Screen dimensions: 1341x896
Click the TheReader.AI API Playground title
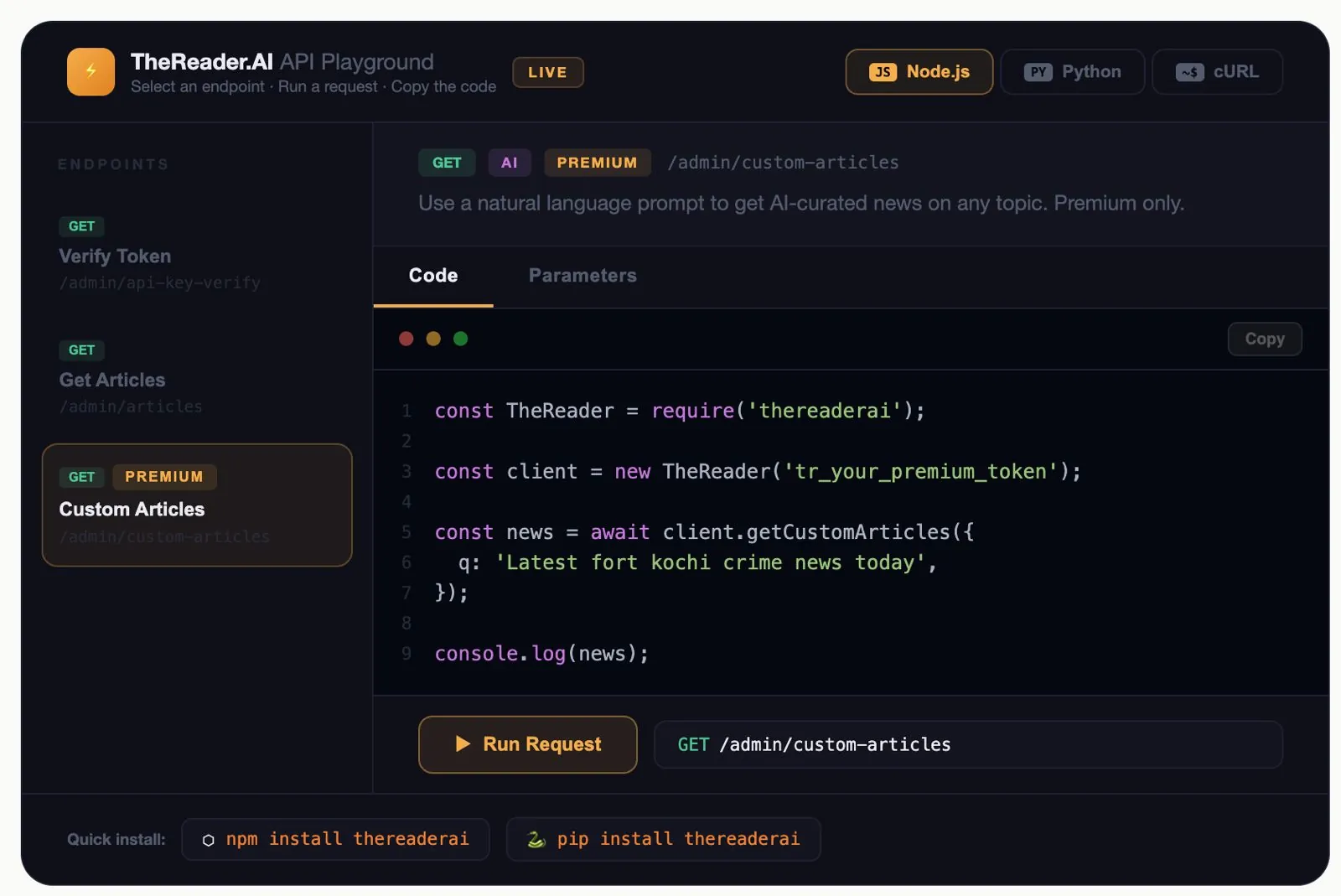[x=282, y=61]
